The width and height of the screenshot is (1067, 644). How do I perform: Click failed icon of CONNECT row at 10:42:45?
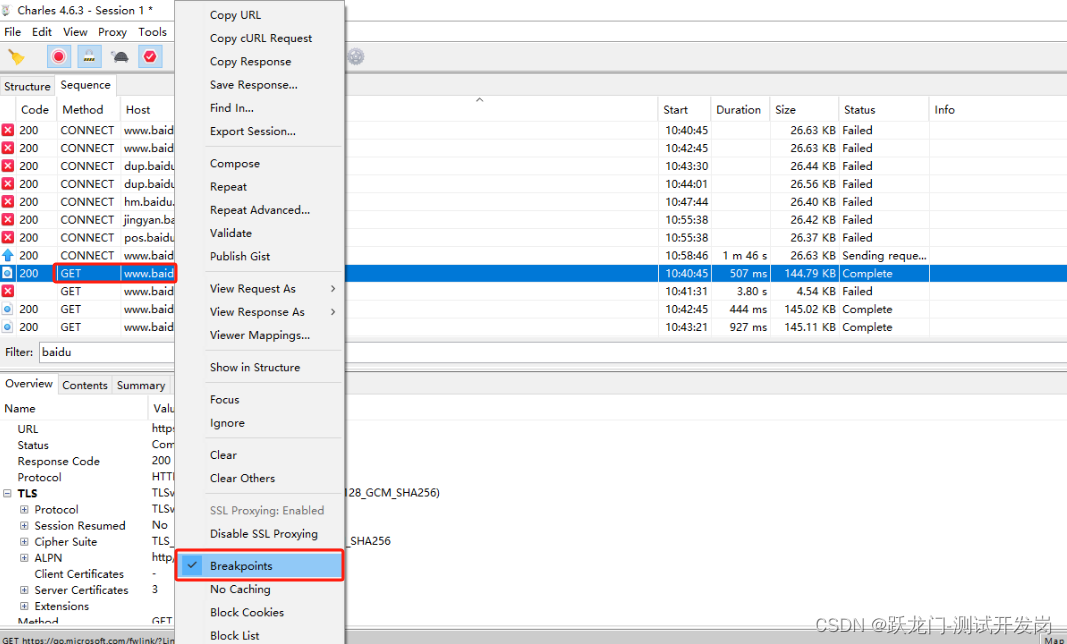7,148
